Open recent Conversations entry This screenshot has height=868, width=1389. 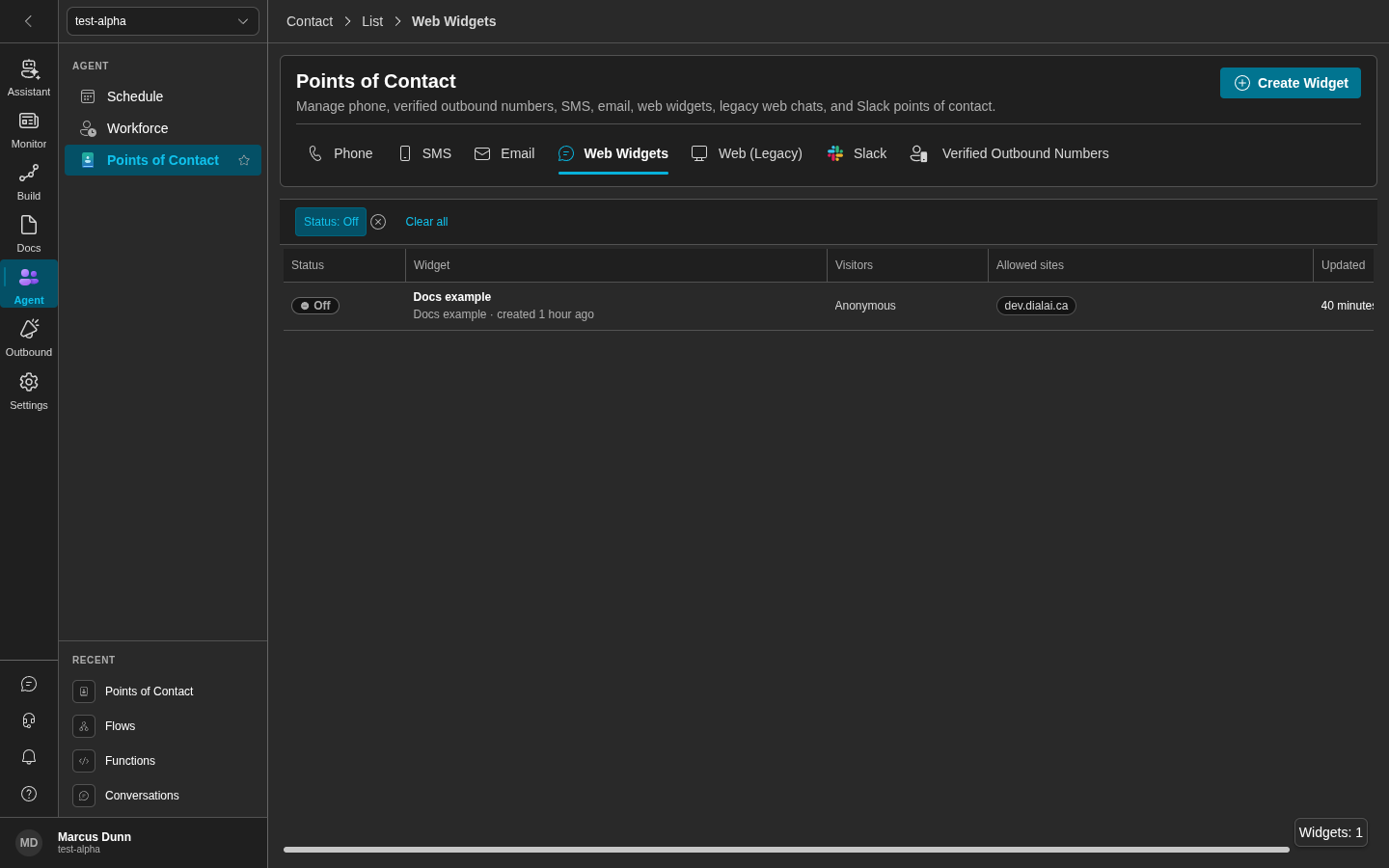[163, 796]
